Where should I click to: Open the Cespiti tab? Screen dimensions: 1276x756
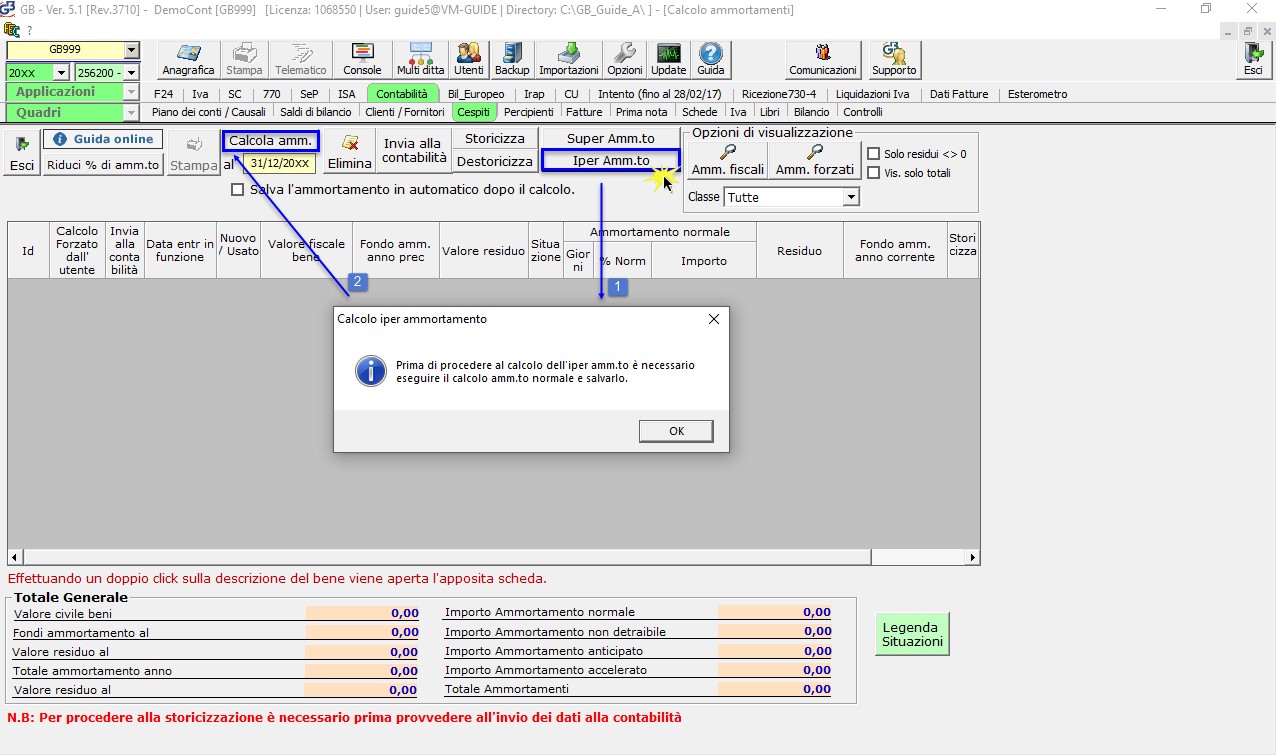pyautogui.click(x=473, y=112)
